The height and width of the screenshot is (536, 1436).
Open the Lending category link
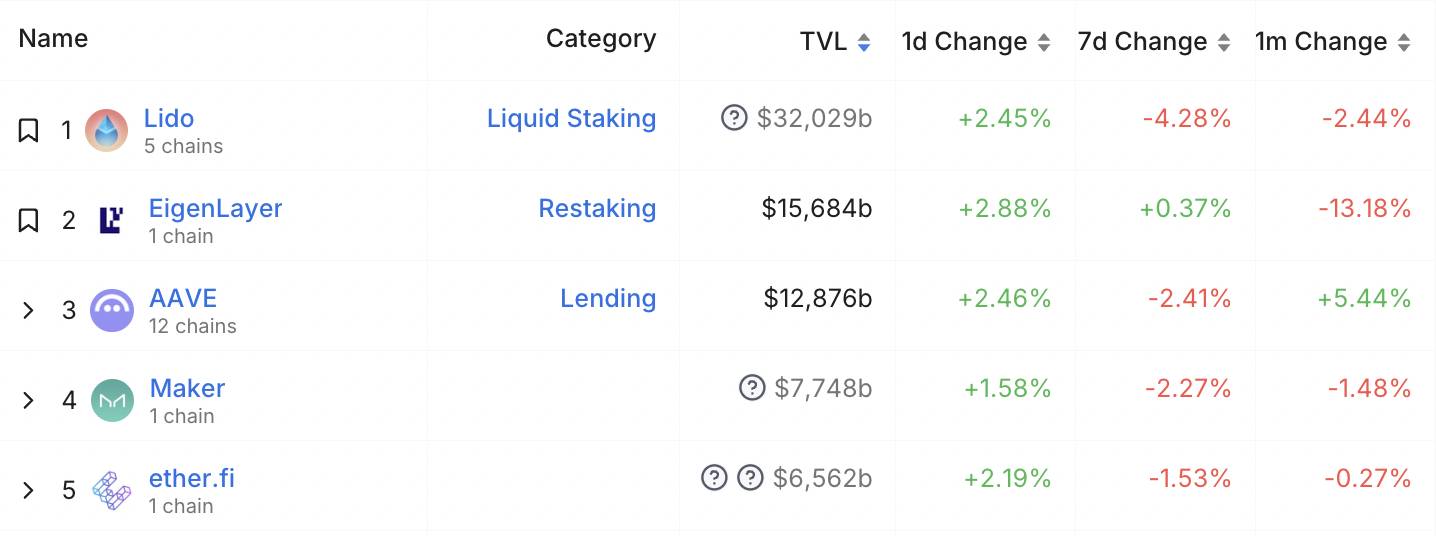click(x=608, y=298)
